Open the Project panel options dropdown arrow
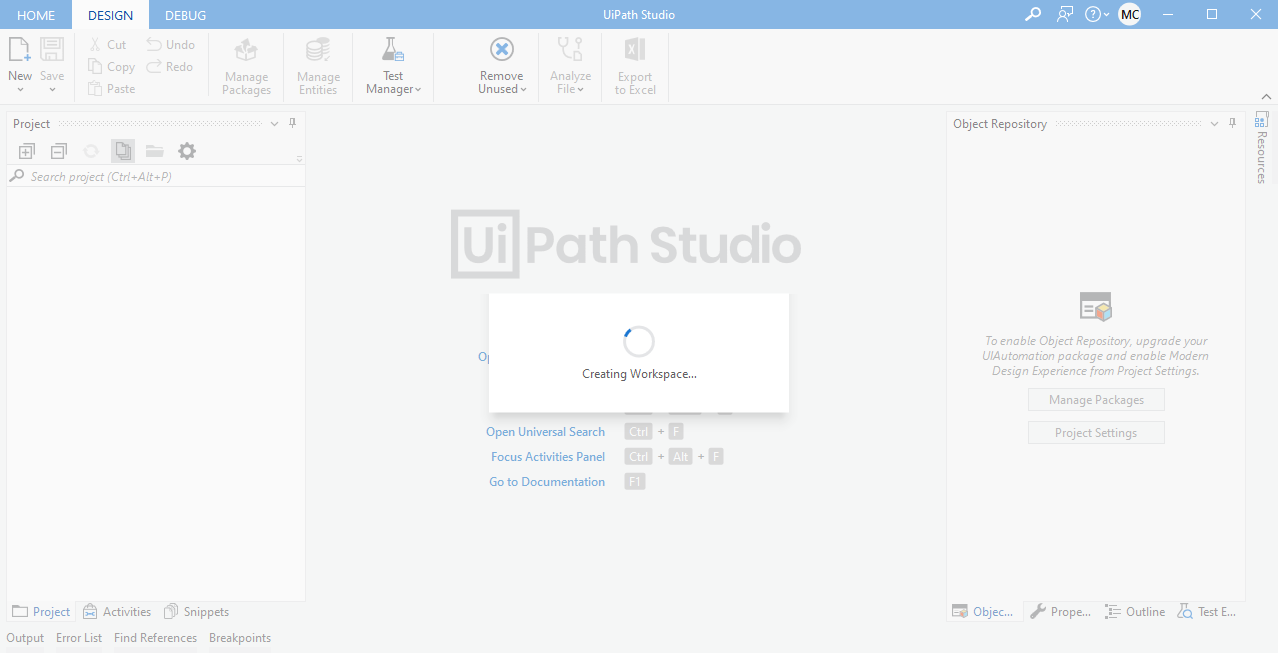Screen dimensions: 1278x653 pyautogui.click(x=275, y=124)
